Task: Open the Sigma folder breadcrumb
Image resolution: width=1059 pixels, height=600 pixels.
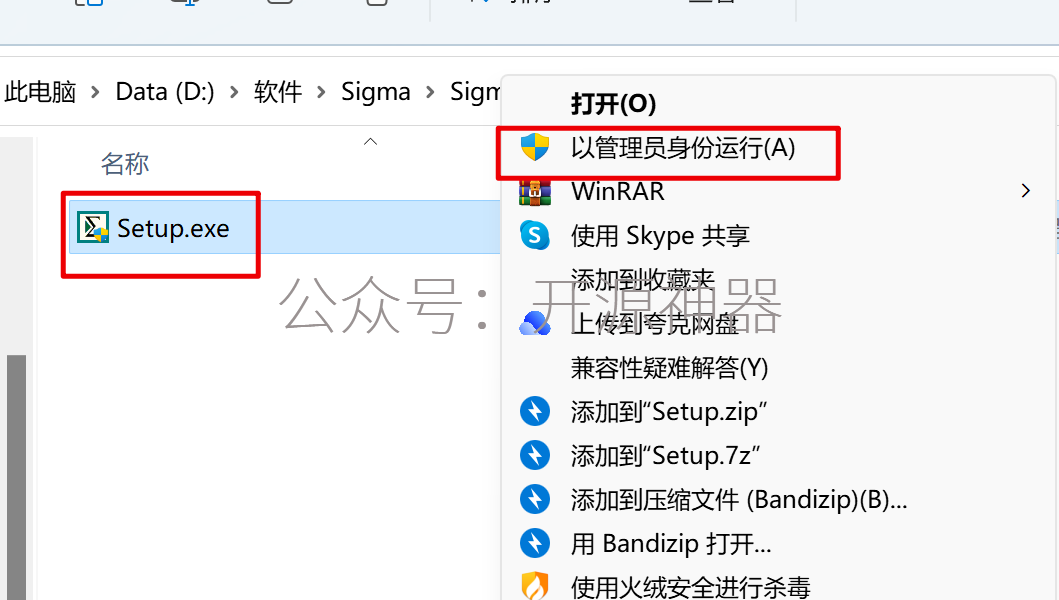Action: pyautogui.click(x=376, y=91)
